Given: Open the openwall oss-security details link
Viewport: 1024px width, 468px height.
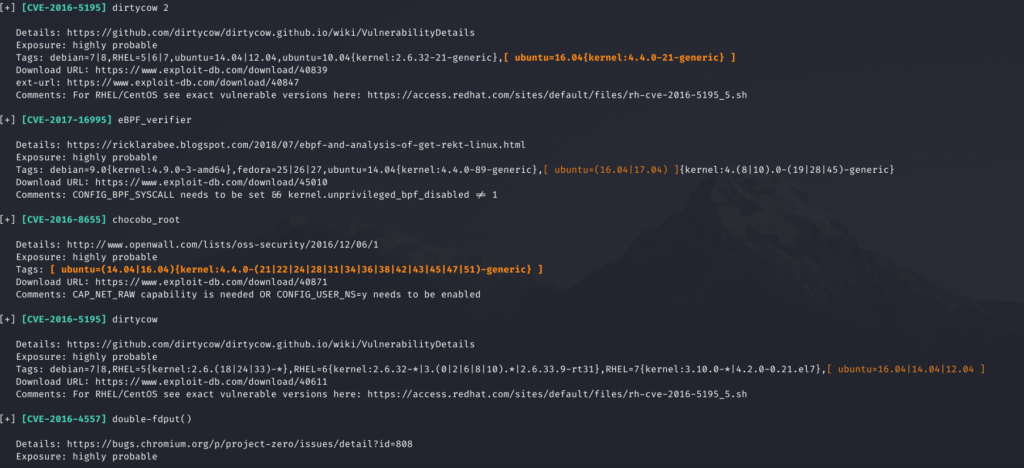Looking at the screenshot, I should click(x=223, y=245).
